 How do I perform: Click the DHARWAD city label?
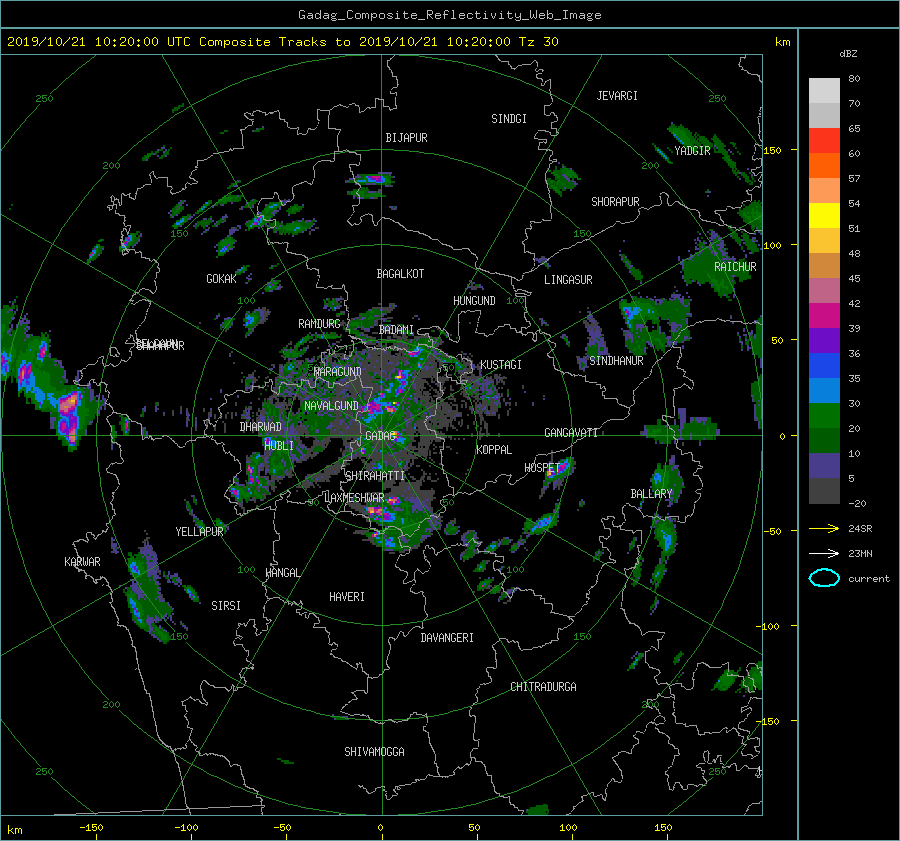pyautogui.click(x=261, y=427)
